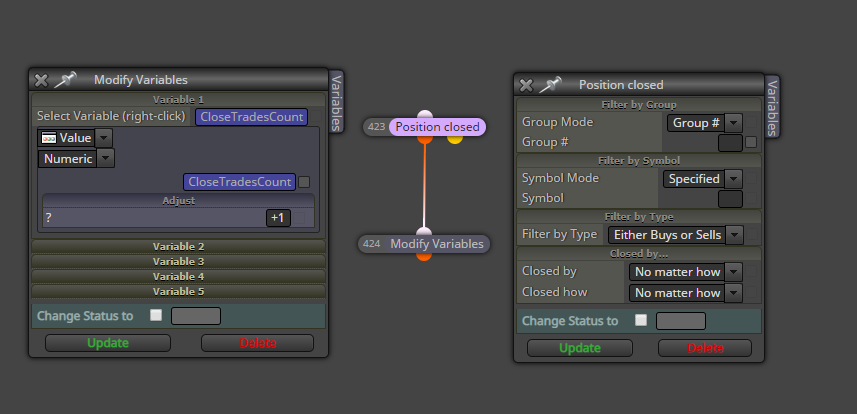Viewport: 857px width, 414px height.
Task: Click the orange output connector under Modify Variables node
Action: [x=424, y=255]
